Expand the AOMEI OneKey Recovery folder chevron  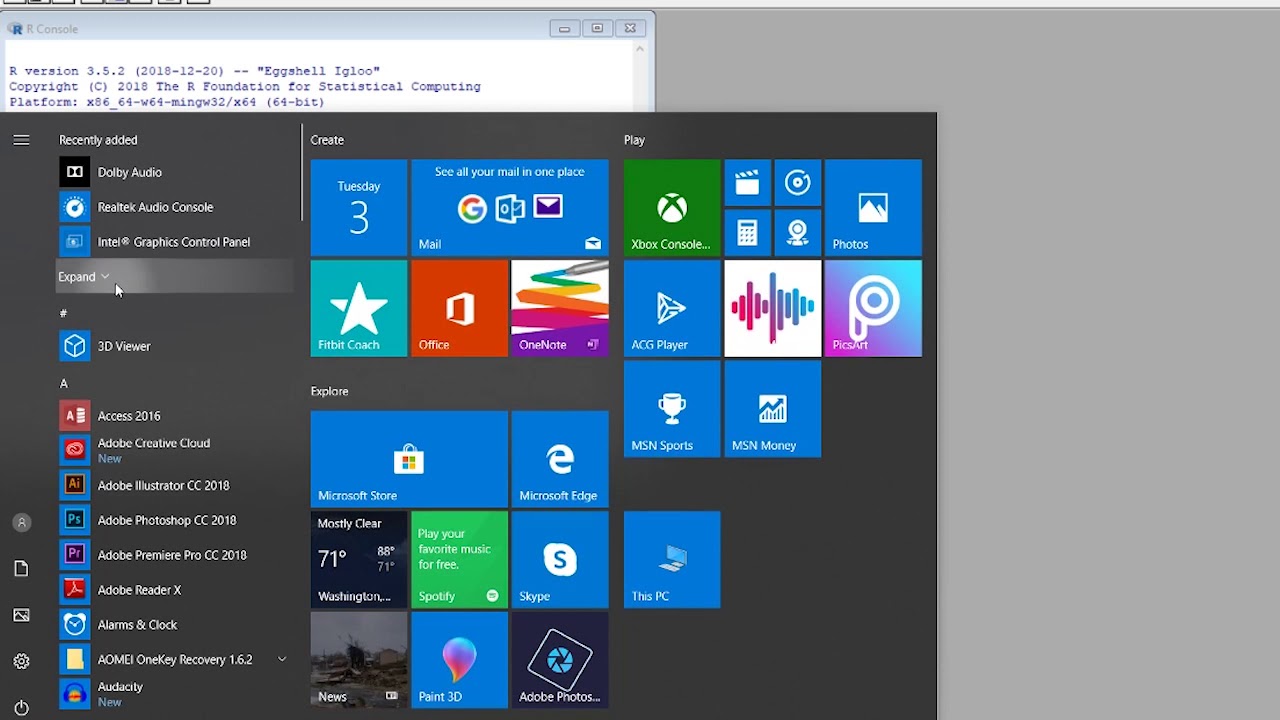pyautogui.click(x=282, y=659)
